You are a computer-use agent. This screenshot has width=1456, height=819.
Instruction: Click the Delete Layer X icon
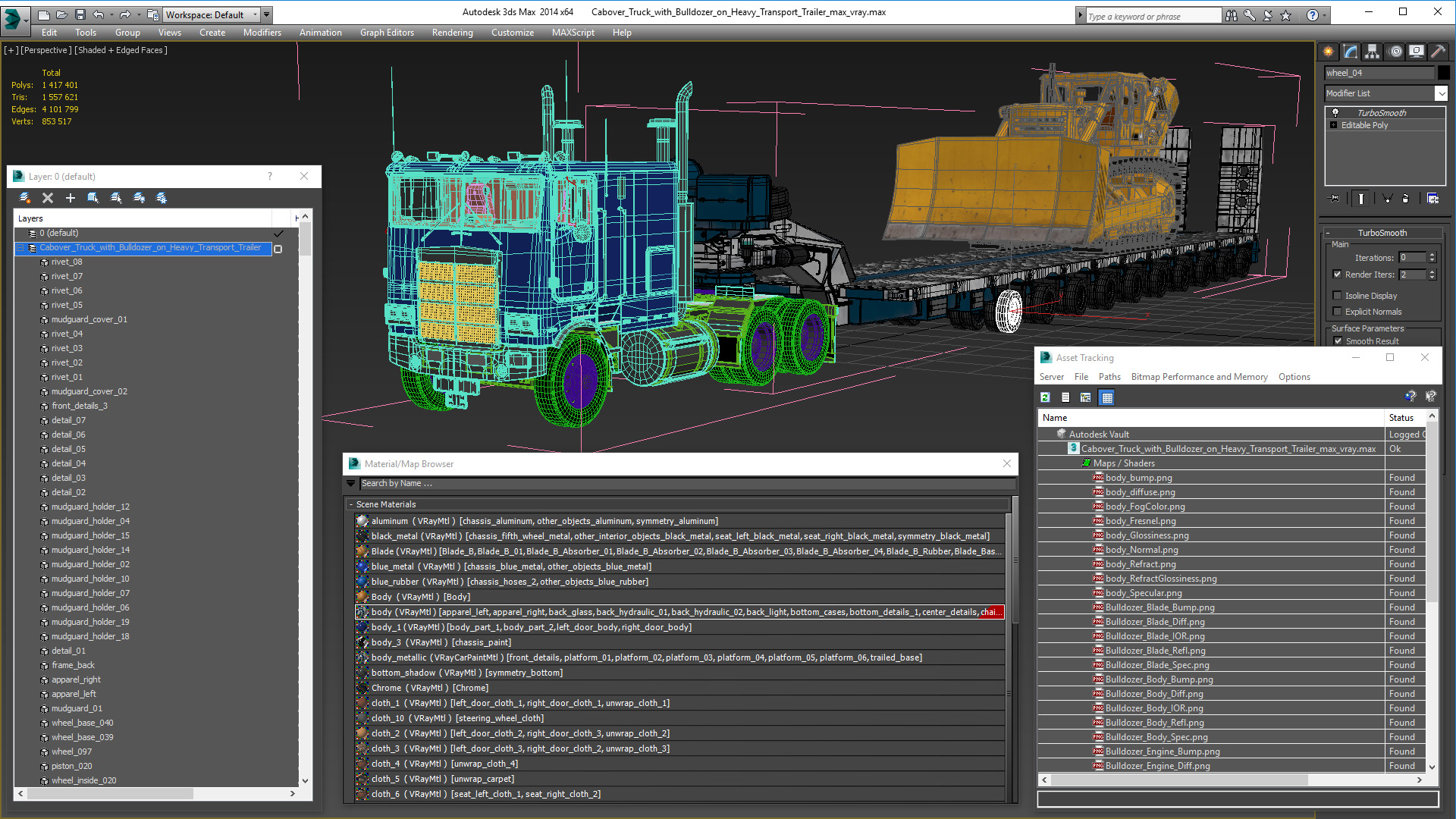pyautogui.click(x=48, y=198)
